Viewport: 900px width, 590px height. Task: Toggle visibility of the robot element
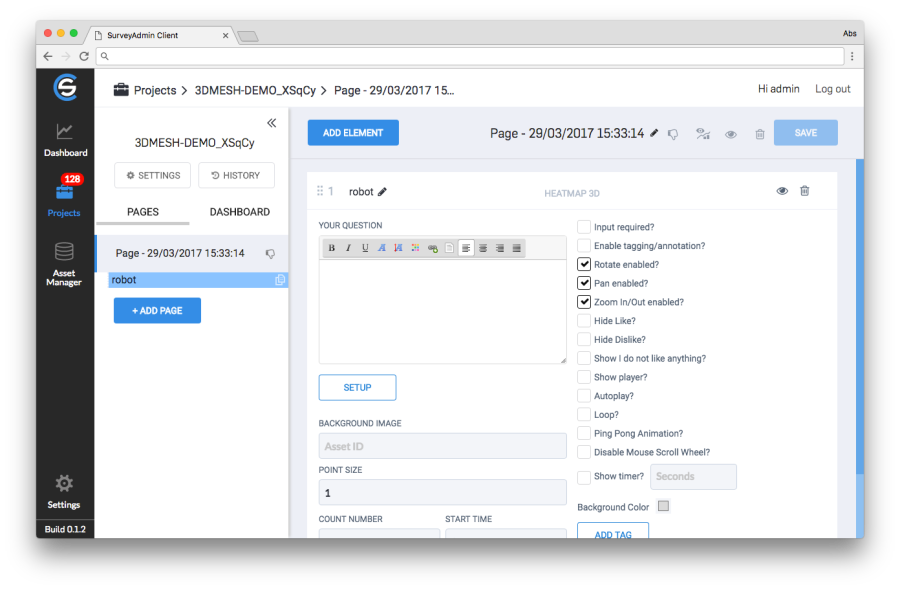click(782, 191)
